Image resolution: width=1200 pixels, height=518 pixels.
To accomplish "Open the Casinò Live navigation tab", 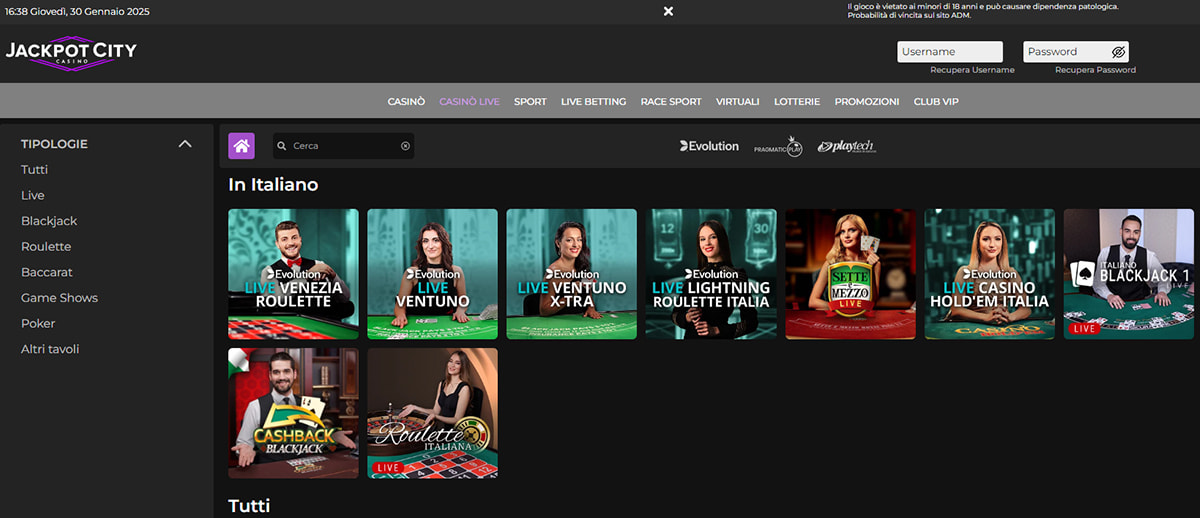I will pos(469,101).
